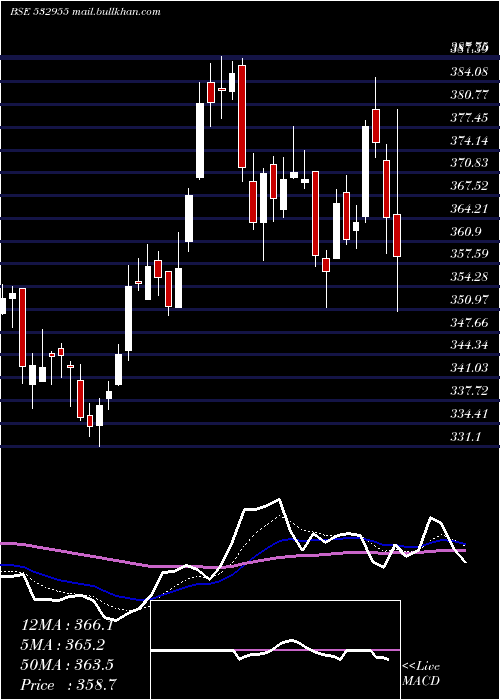Click the 347.66 price label
Image resolution: width=500 pixels, height=700 pixels.
pos(469,322)
